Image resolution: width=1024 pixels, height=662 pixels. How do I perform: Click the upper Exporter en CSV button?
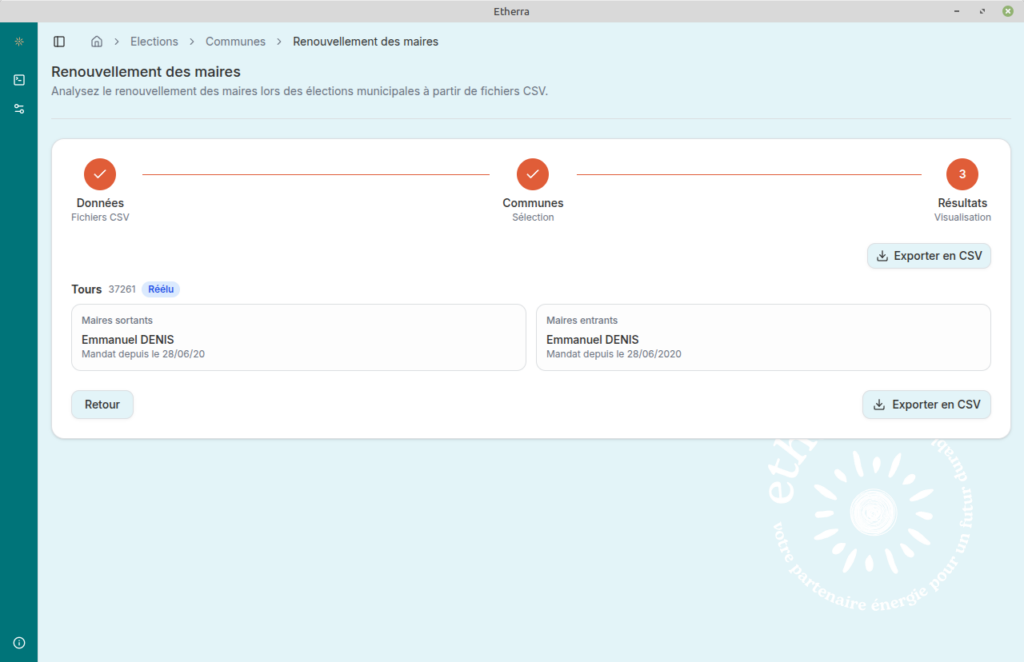pos(928,256)
